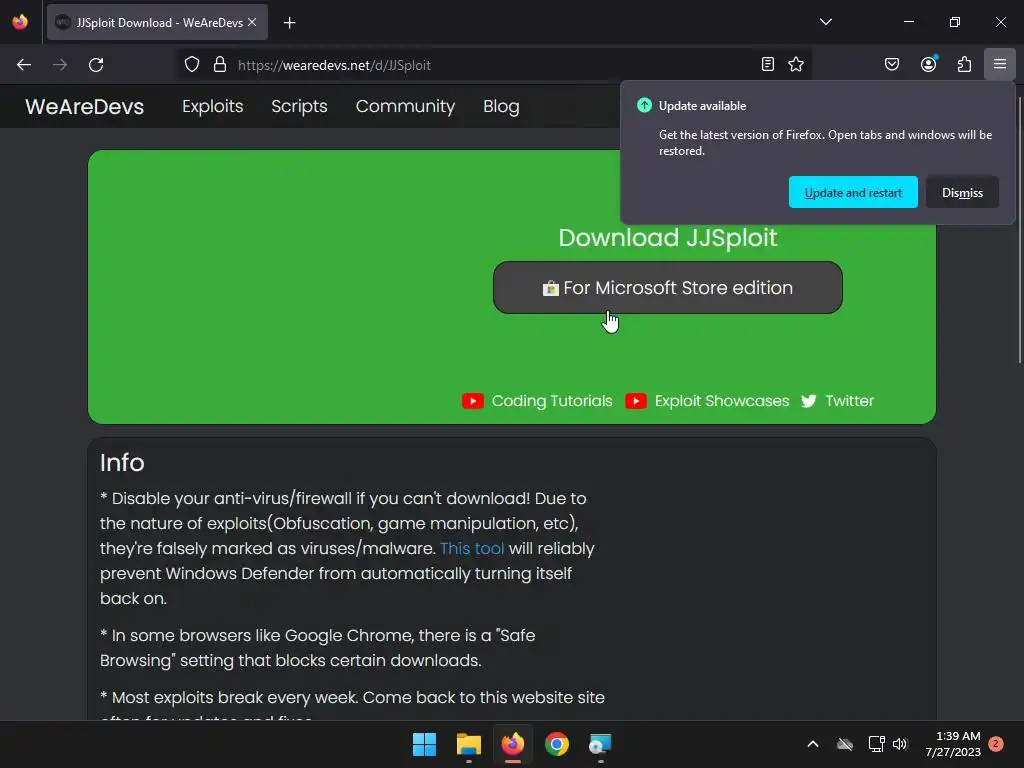Viewport: 1024px width, 768px height.
Task: Click the YouTube icon beside Exploit Showcases
Action: (636, 401)
